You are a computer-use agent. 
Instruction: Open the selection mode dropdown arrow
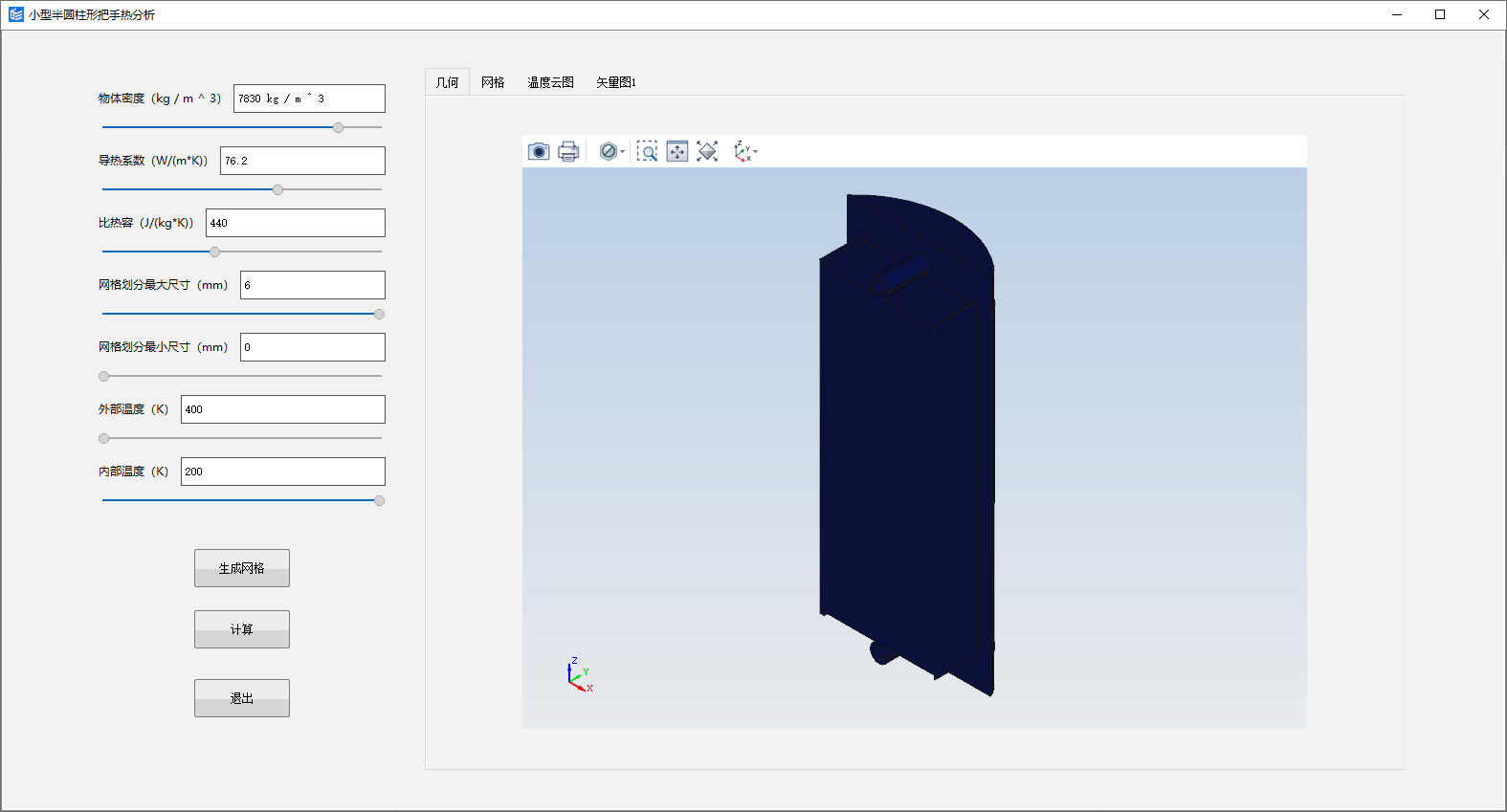pos(623,152)
